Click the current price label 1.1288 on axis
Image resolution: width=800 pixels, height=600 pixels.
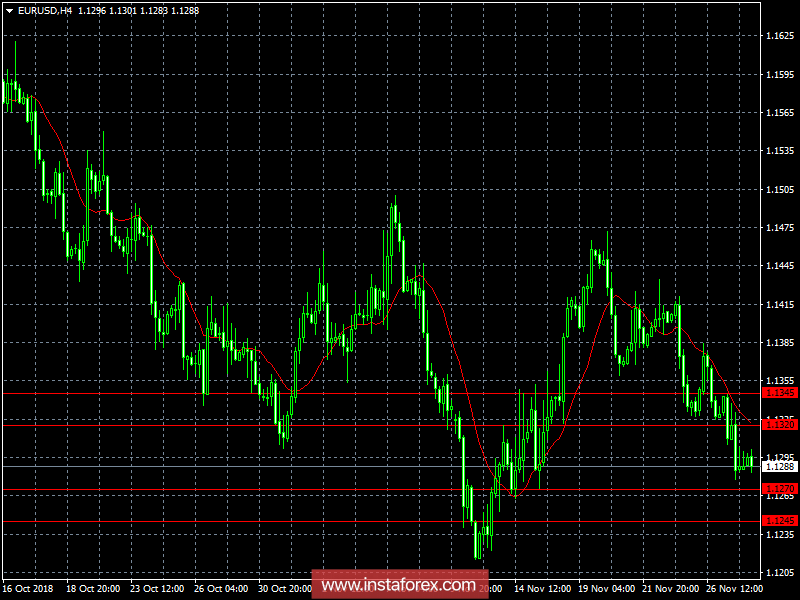tap(780, 466)
